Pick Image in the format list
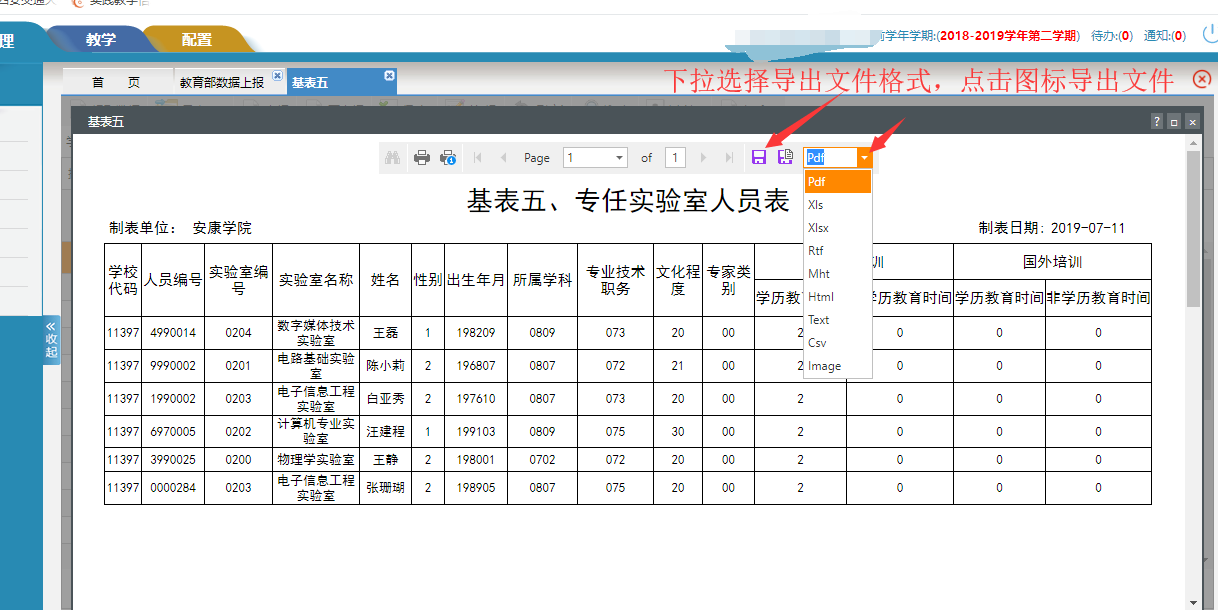The image size is (1218, 610). coord(824,366)
